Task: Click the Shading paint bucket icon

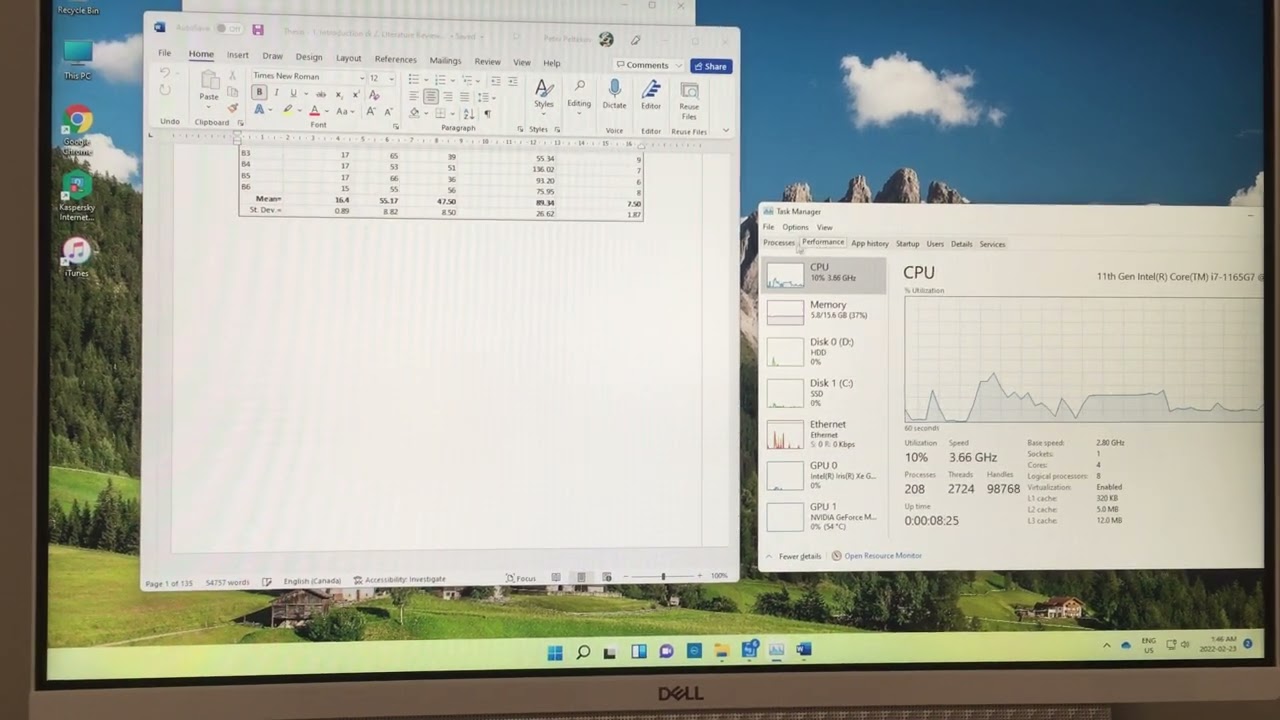Action: pos(415,113)
